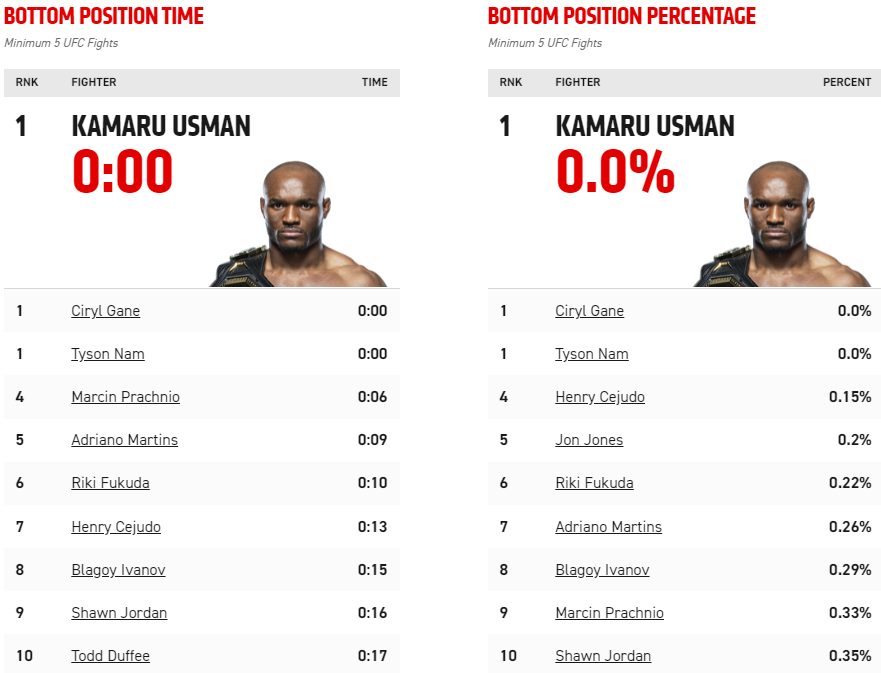
Task: Click the PERCENT column header
Action: (x=847, y=82)
